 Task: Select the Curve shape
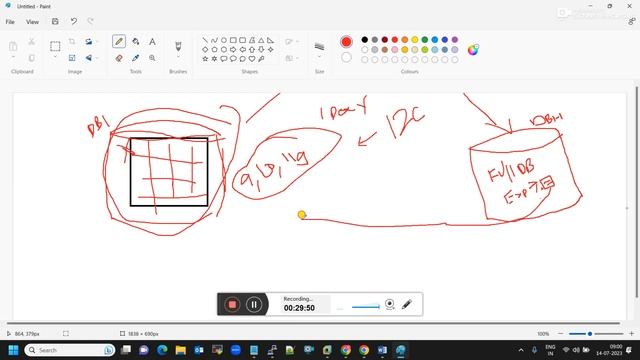(214, 40)
